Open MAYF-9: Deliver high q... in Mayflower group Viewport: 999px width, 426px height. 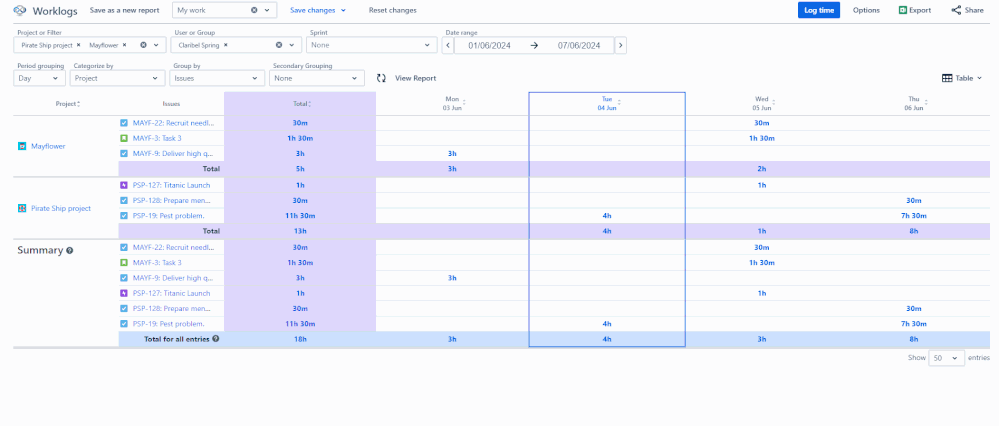pos(171,153)
